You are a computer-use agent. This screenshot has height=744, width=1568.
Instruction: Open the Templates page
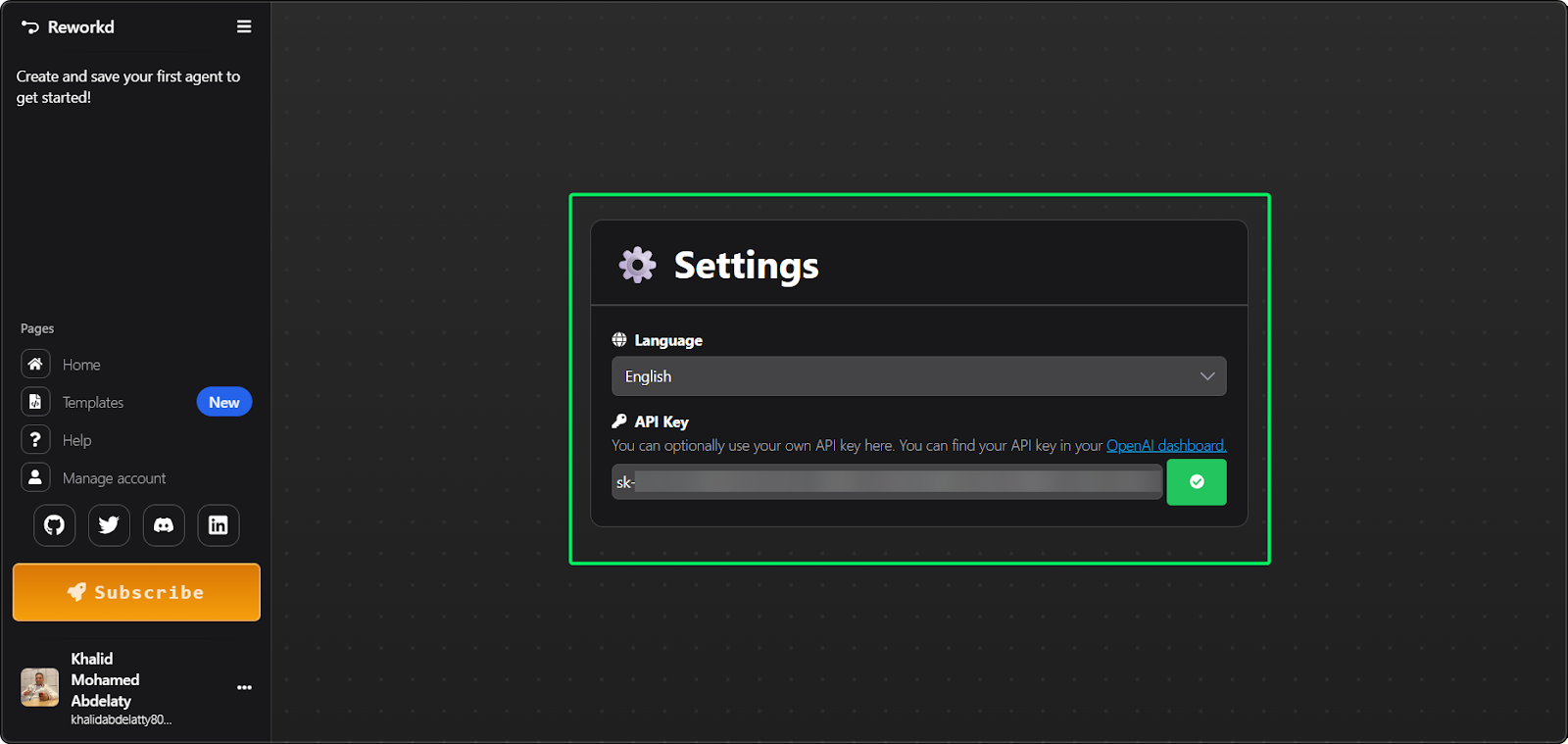coord(93,403)
